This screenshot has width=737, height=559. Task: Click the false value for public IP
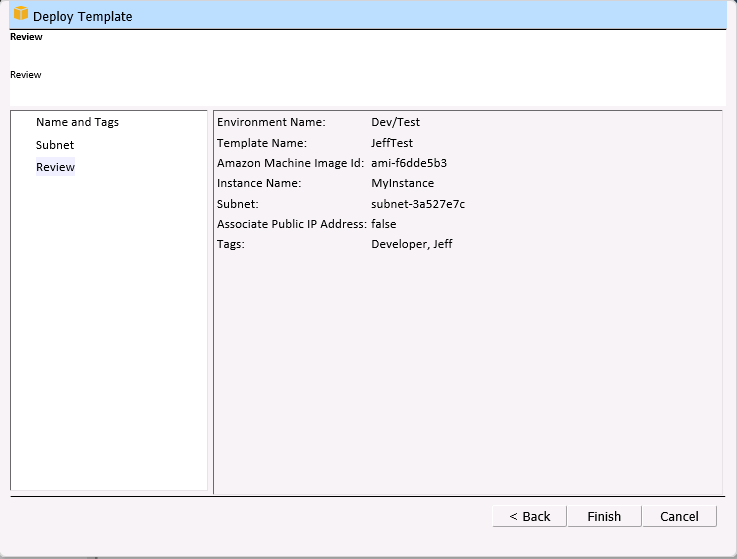(384, 224)
